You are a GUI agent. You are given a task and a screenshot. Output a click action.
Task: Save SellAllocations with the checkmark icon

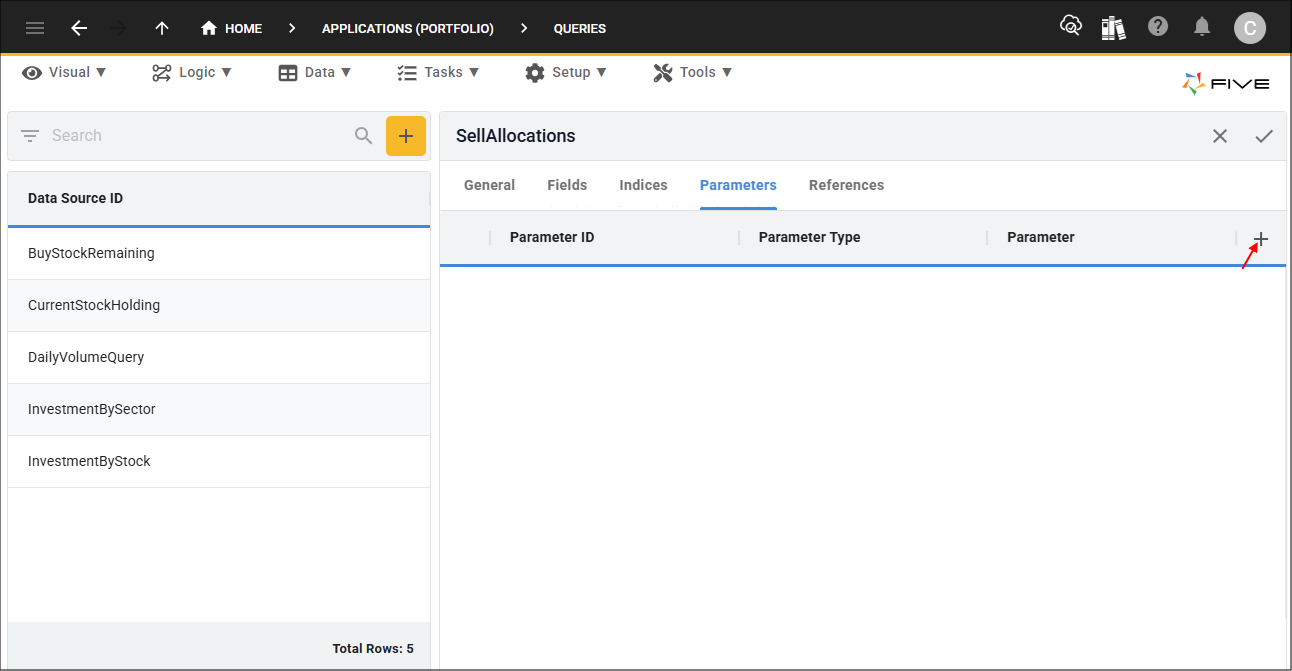[1264, 136]
